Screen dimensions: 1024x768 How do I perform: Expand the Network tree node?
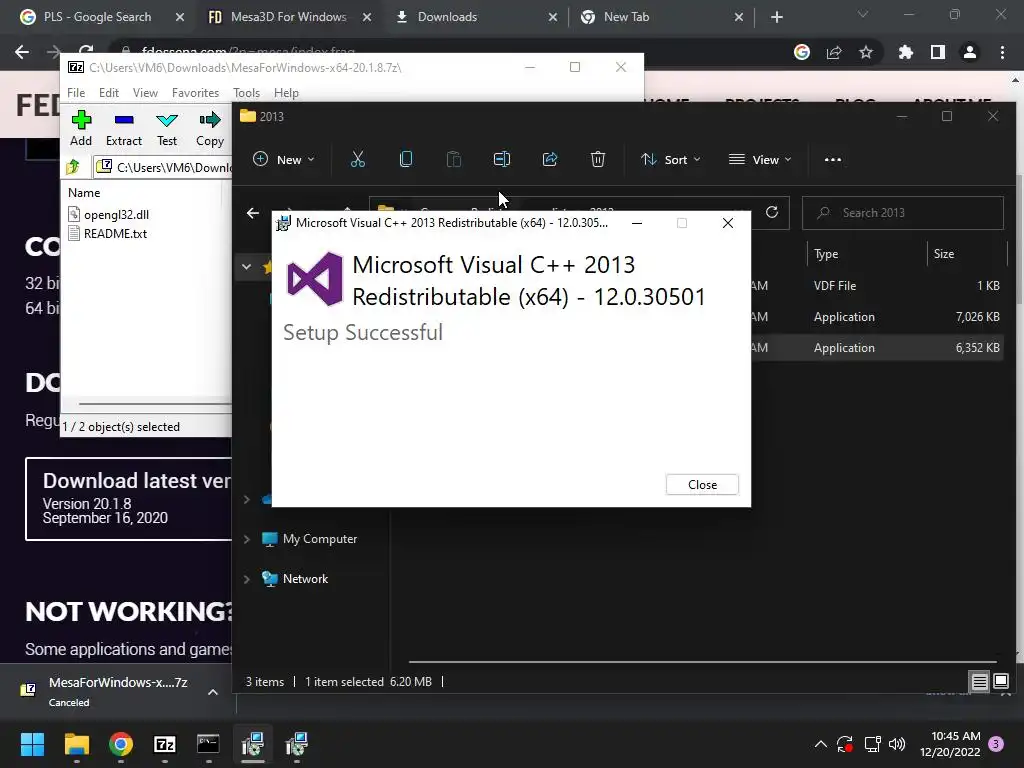click(x=247, y=579)
